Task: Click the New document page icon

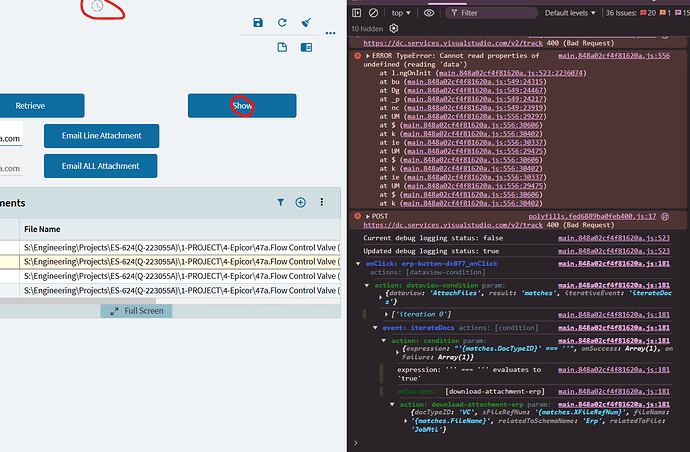Action: point(283,47)
